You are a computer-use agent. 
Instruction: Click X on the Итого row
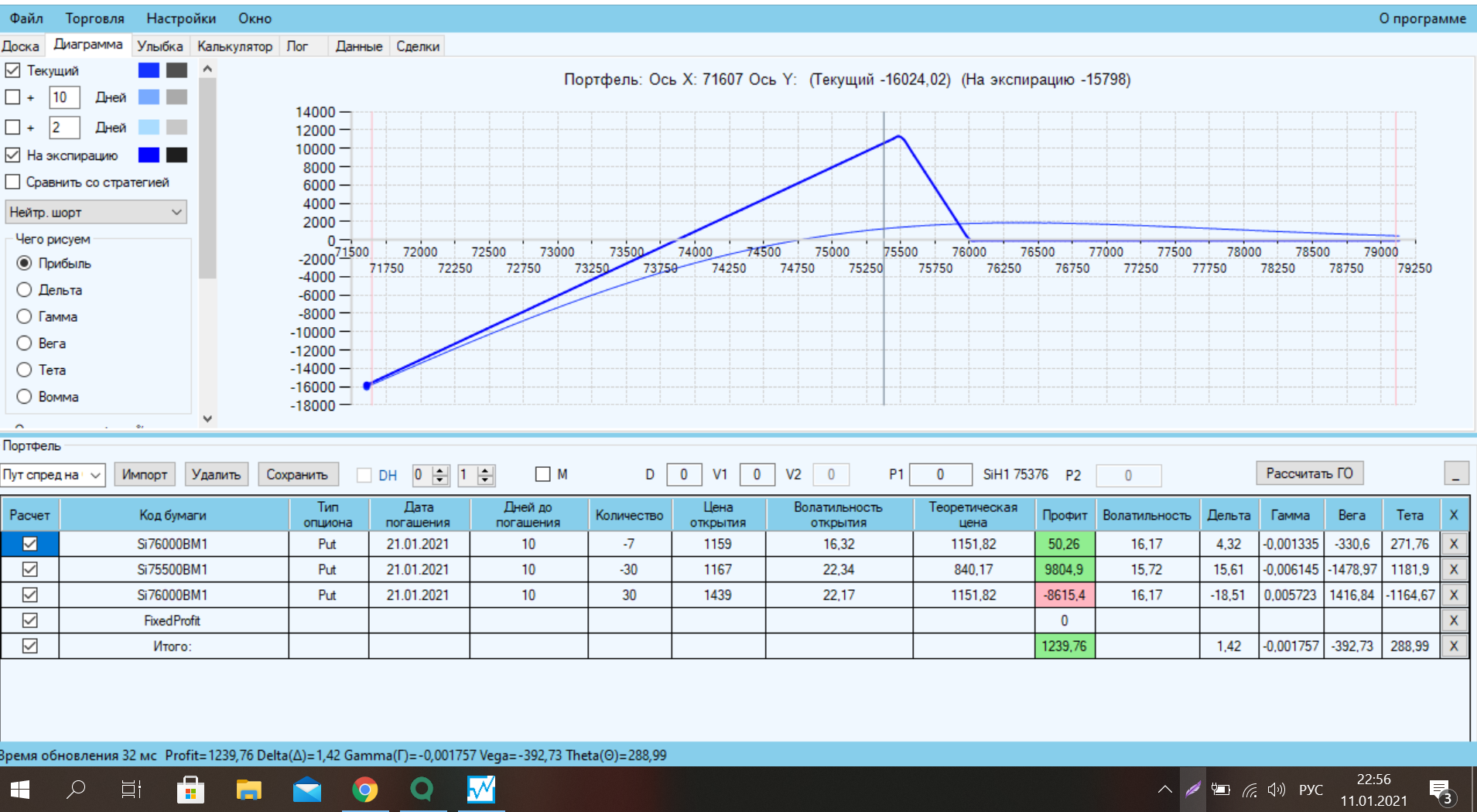(1454, 647)
